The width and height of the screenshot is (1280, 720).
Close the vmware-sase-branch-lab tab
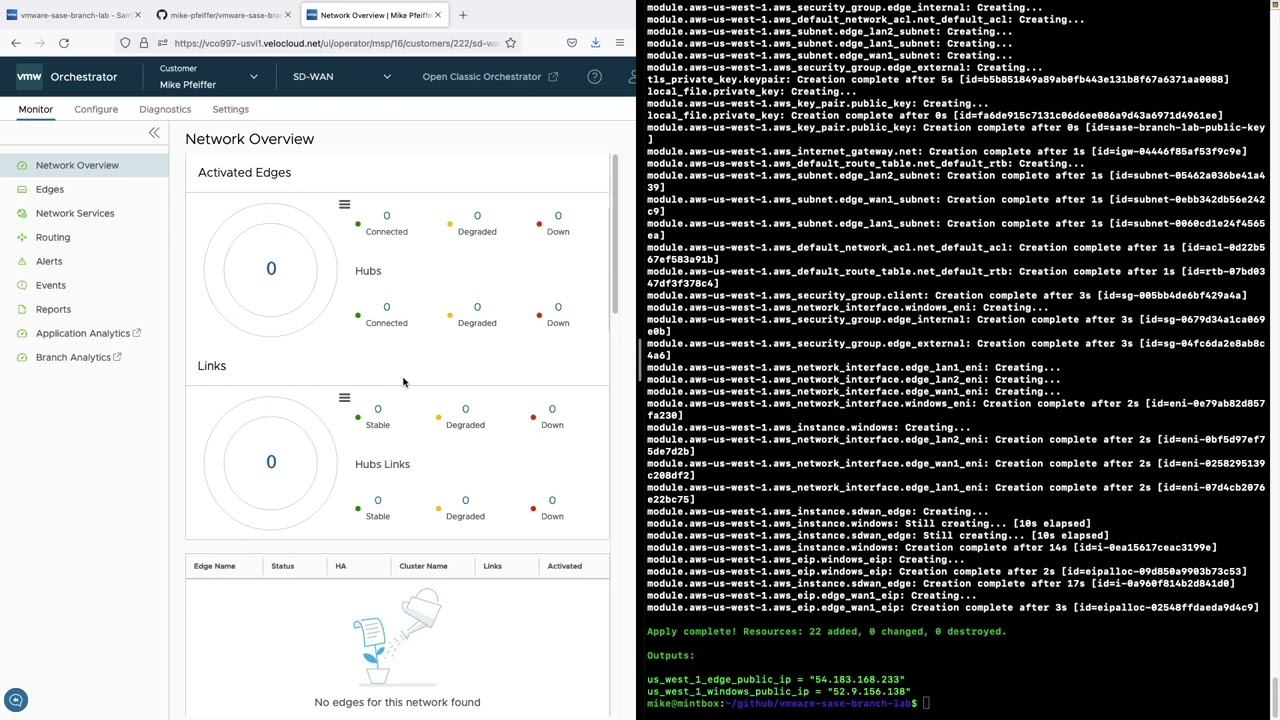coord(136,15)
